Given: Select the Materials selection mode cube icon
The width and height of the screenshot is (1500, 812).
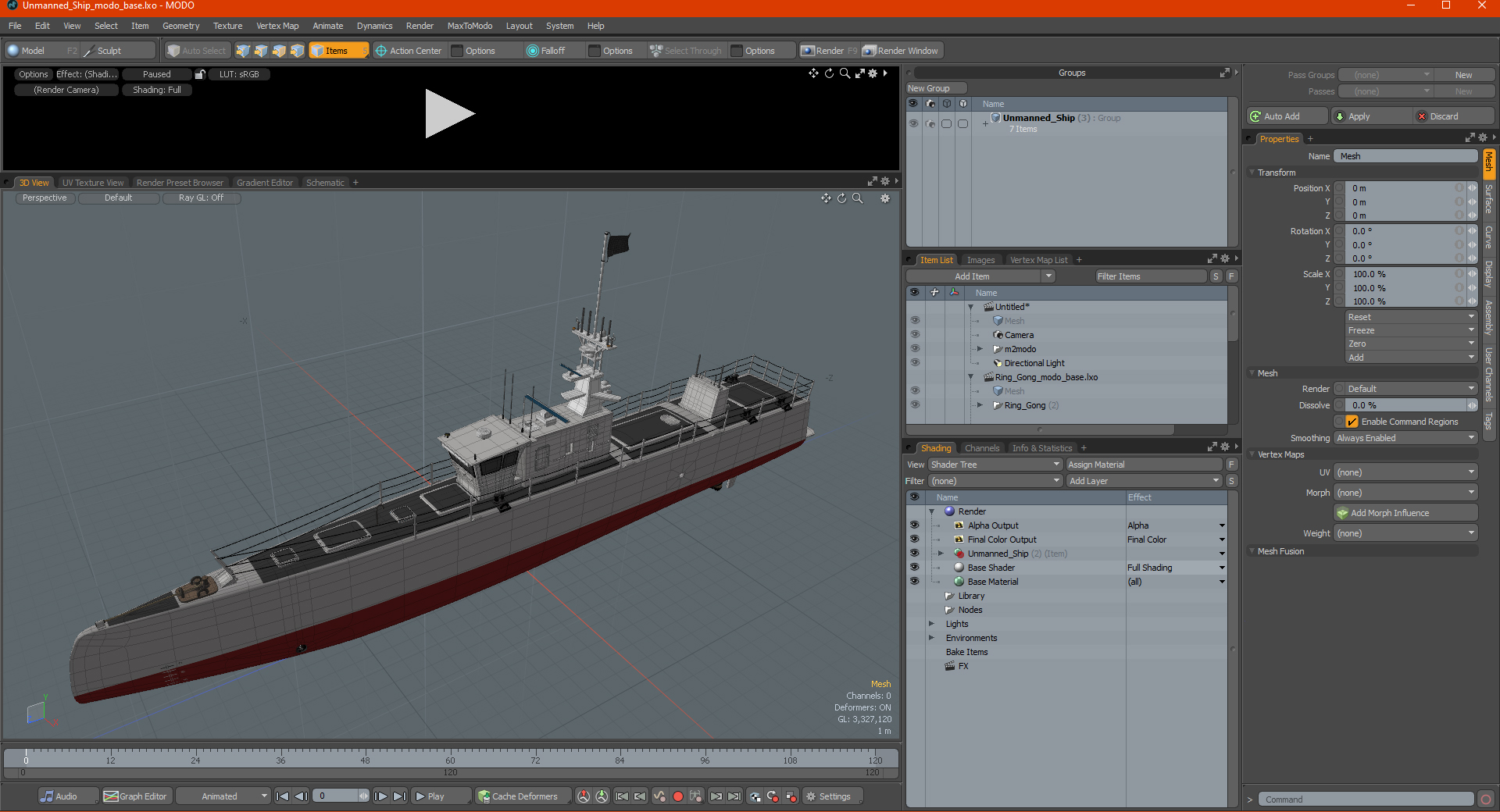Looking at the screenshot, I should click(x=297, y=51).
